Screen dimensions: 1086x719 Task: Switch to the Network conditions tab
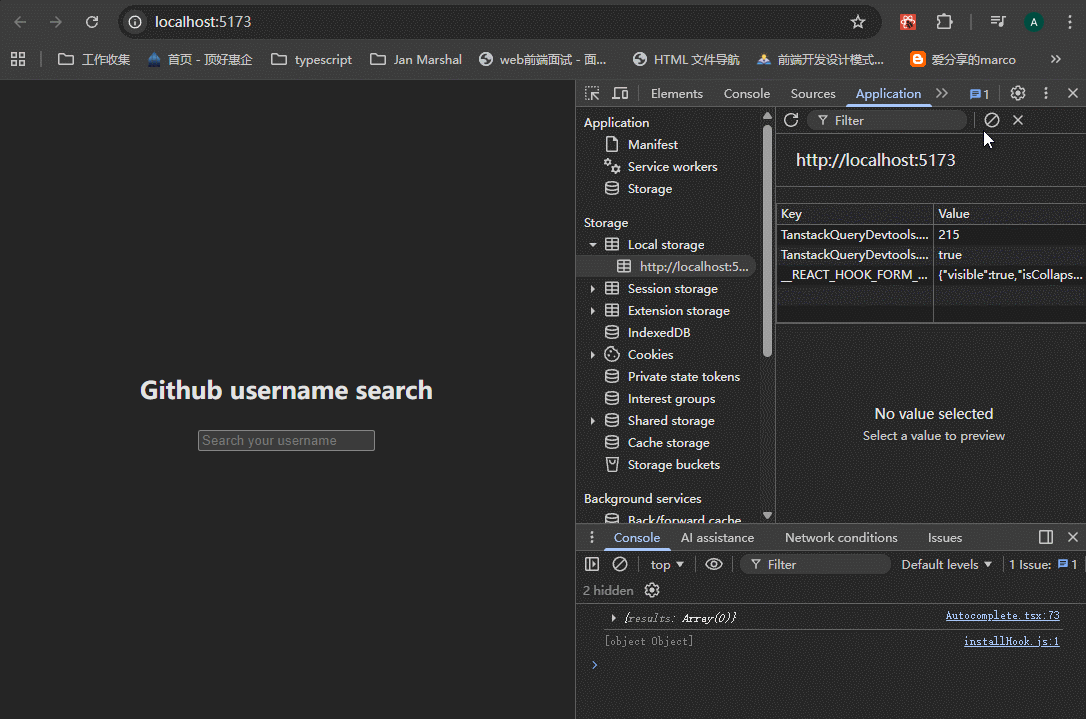coord(841,537)
